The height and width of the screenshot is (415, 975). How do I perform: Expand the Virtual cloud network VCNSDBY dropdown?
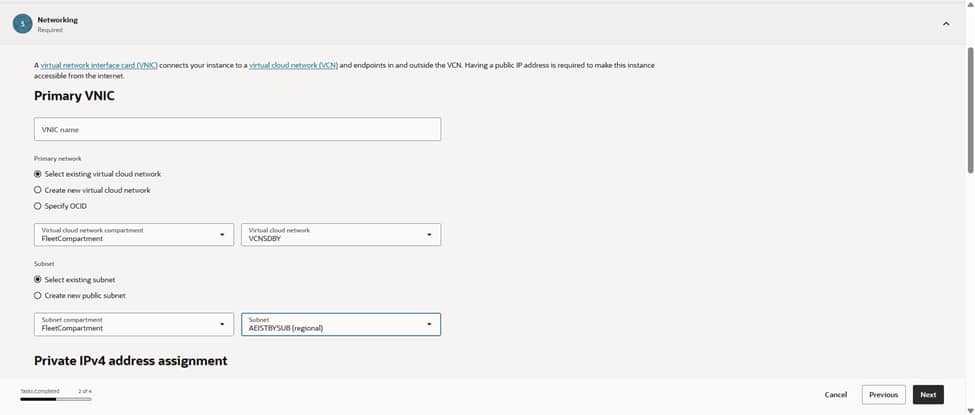tap(340, 235)
